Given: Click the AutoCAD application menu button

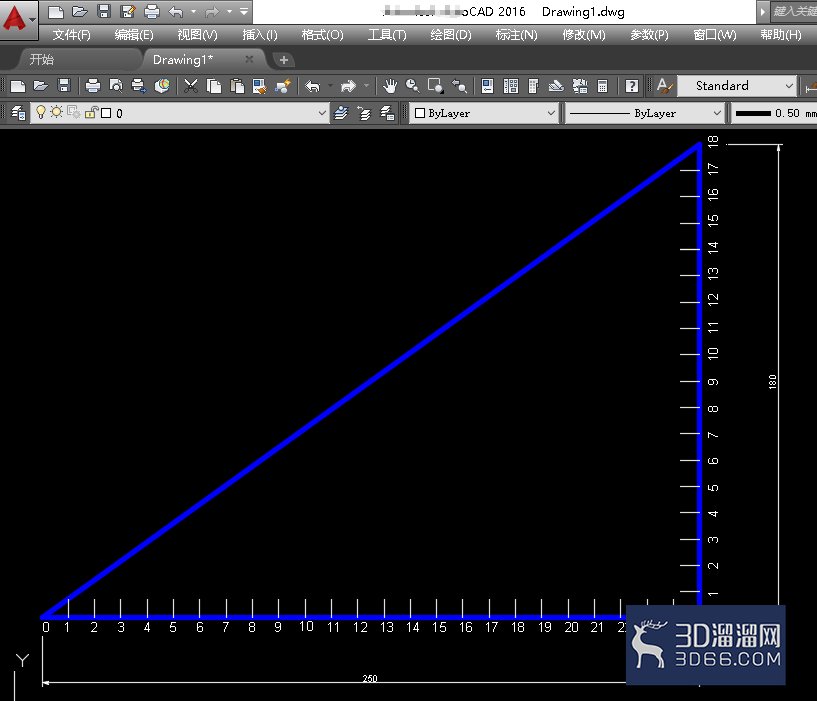Looking at the screenshot, I should pos(17,19).
